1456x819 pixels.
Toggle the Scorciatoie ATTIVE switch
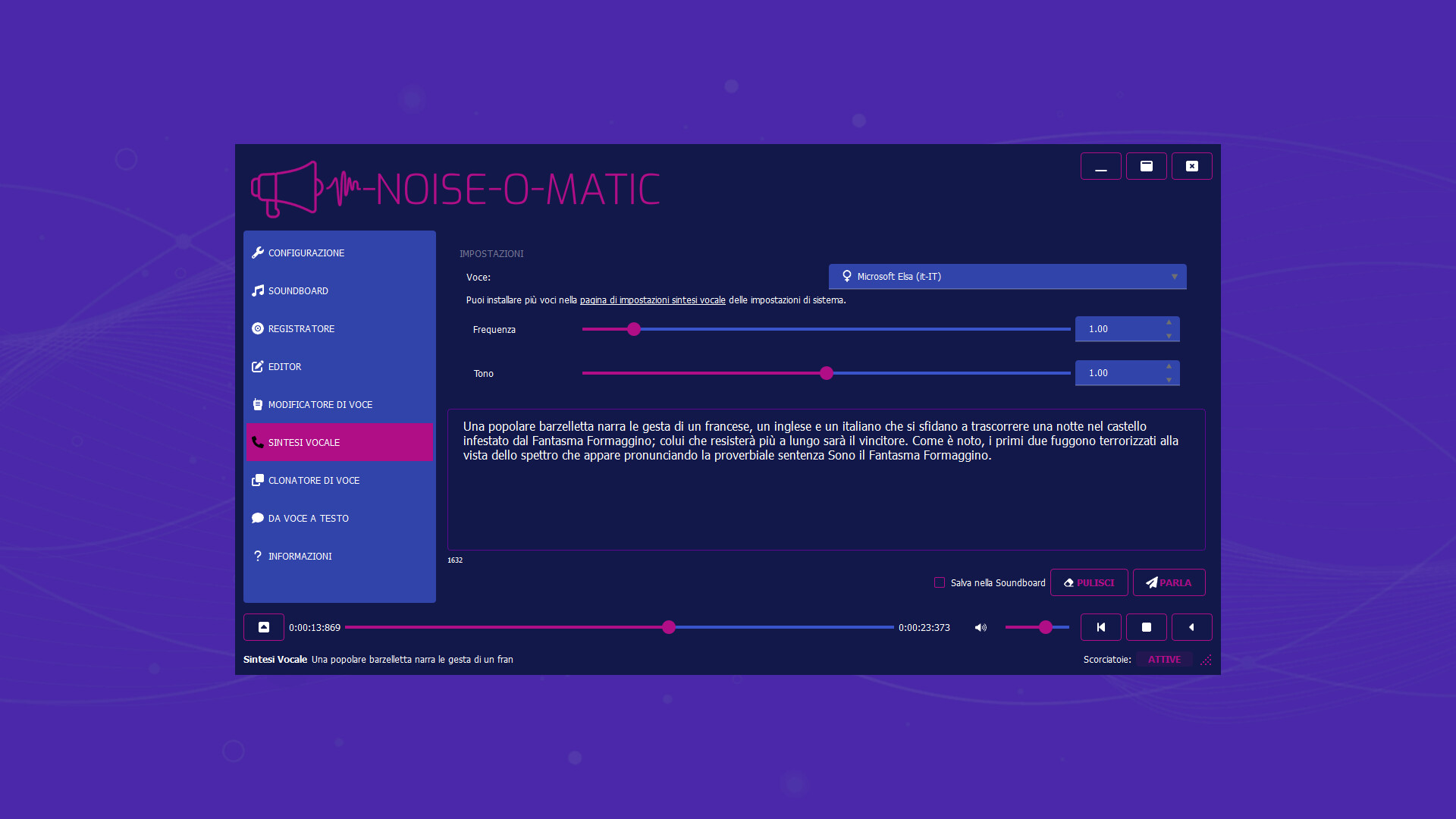click(1164, 660)
